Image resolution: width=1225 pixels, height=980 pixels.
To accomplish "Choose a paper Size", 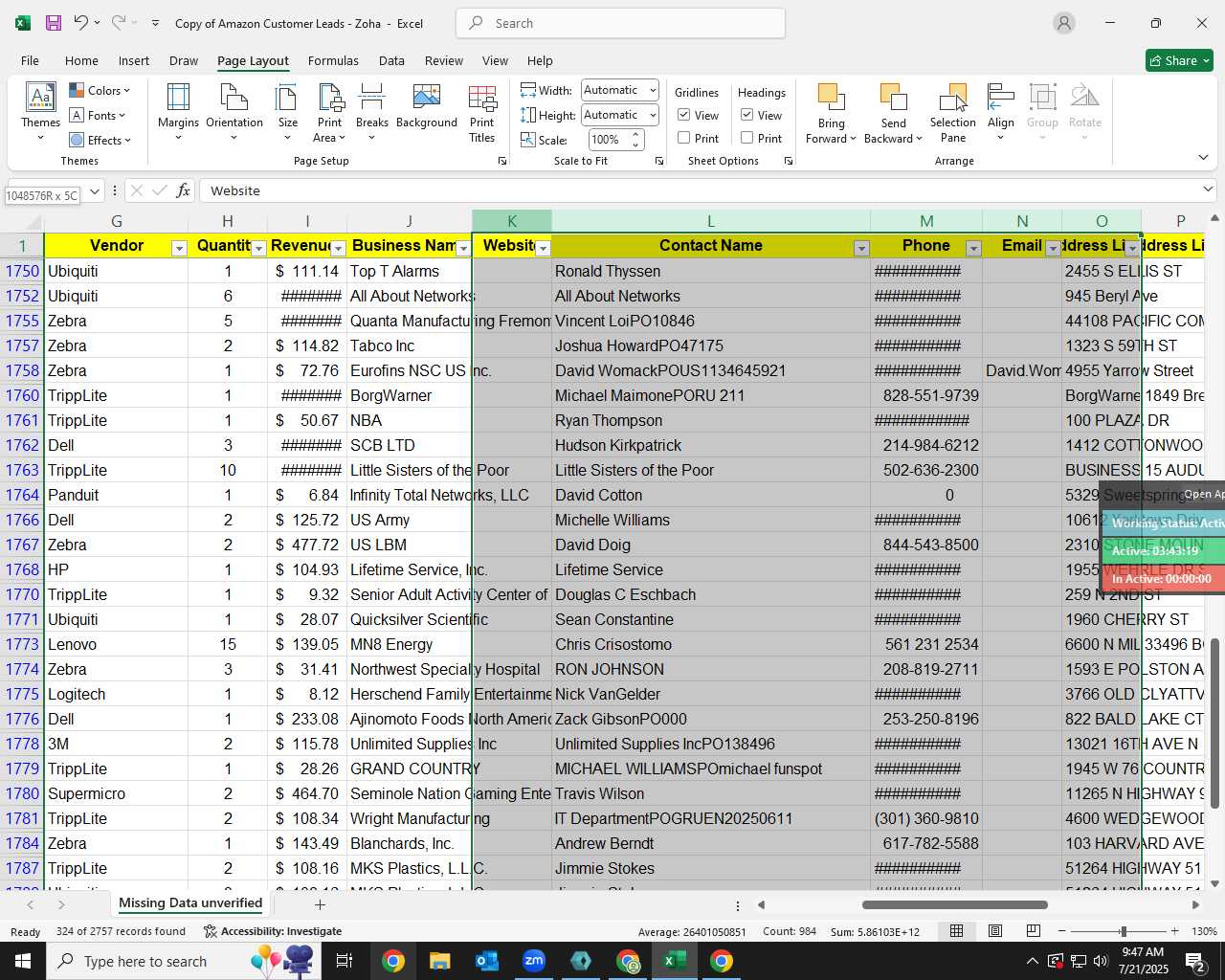I will point(287,112).
